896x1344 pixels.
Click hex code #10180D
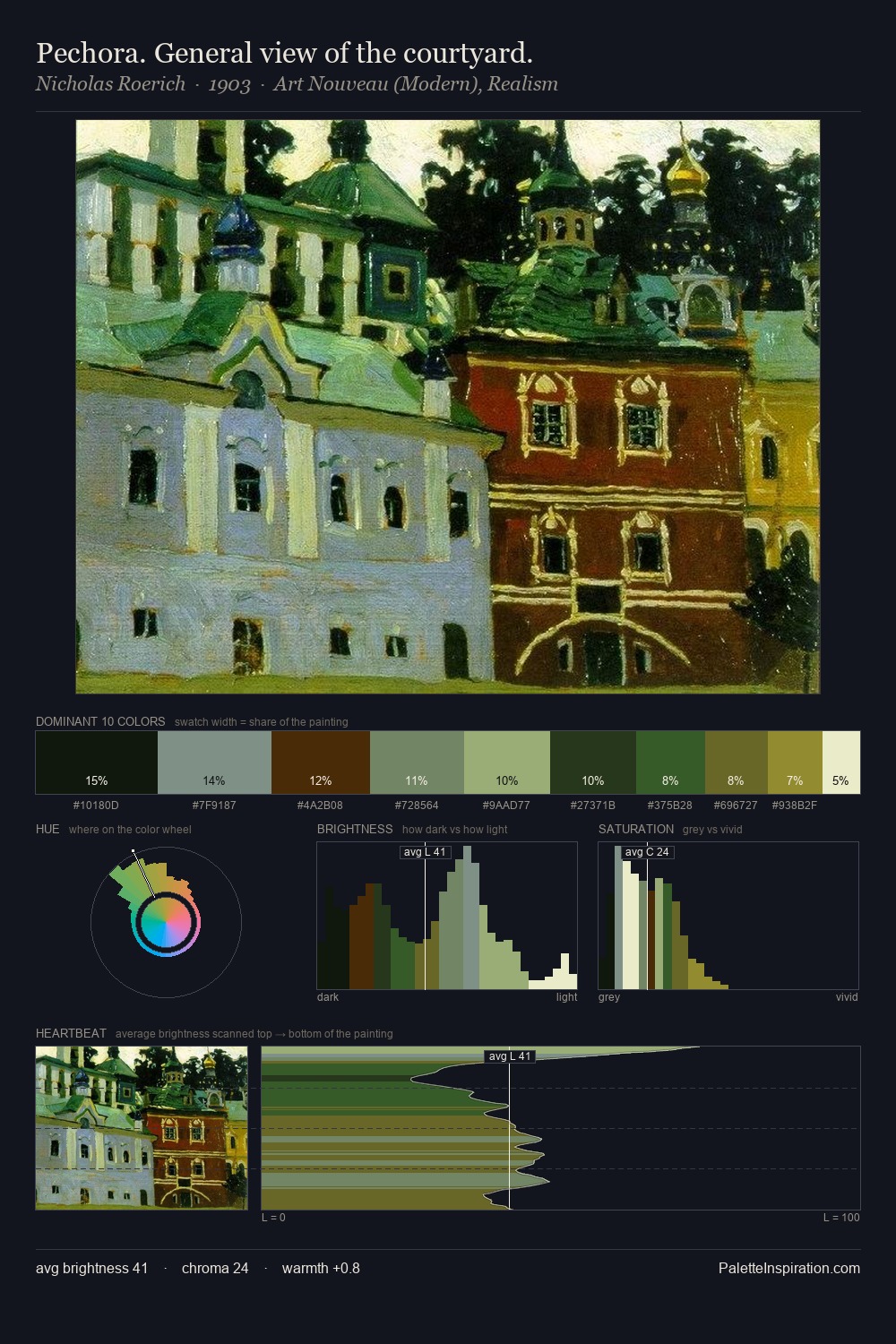tap(96, 806)
